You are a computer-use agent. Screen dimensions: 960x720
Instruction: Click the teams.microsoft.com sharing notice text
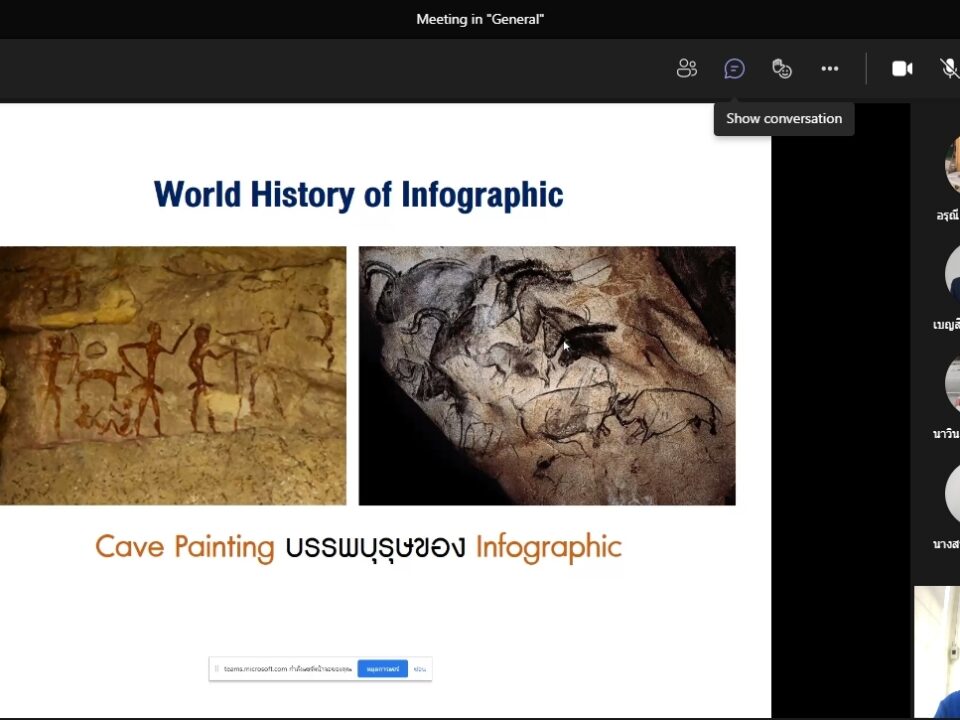click(x=288, y=669)
